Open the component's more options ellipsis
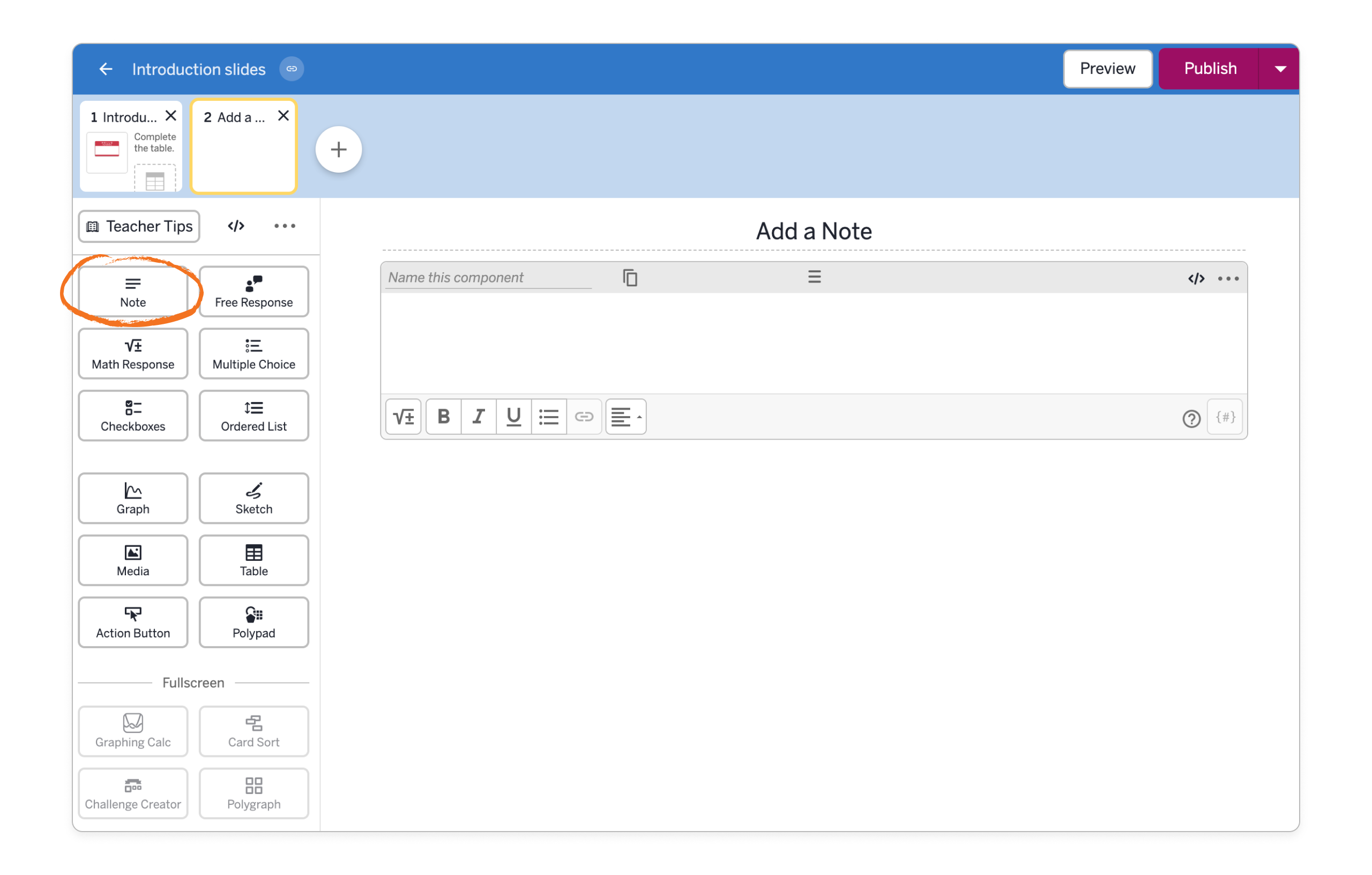 pos(1228,279)
